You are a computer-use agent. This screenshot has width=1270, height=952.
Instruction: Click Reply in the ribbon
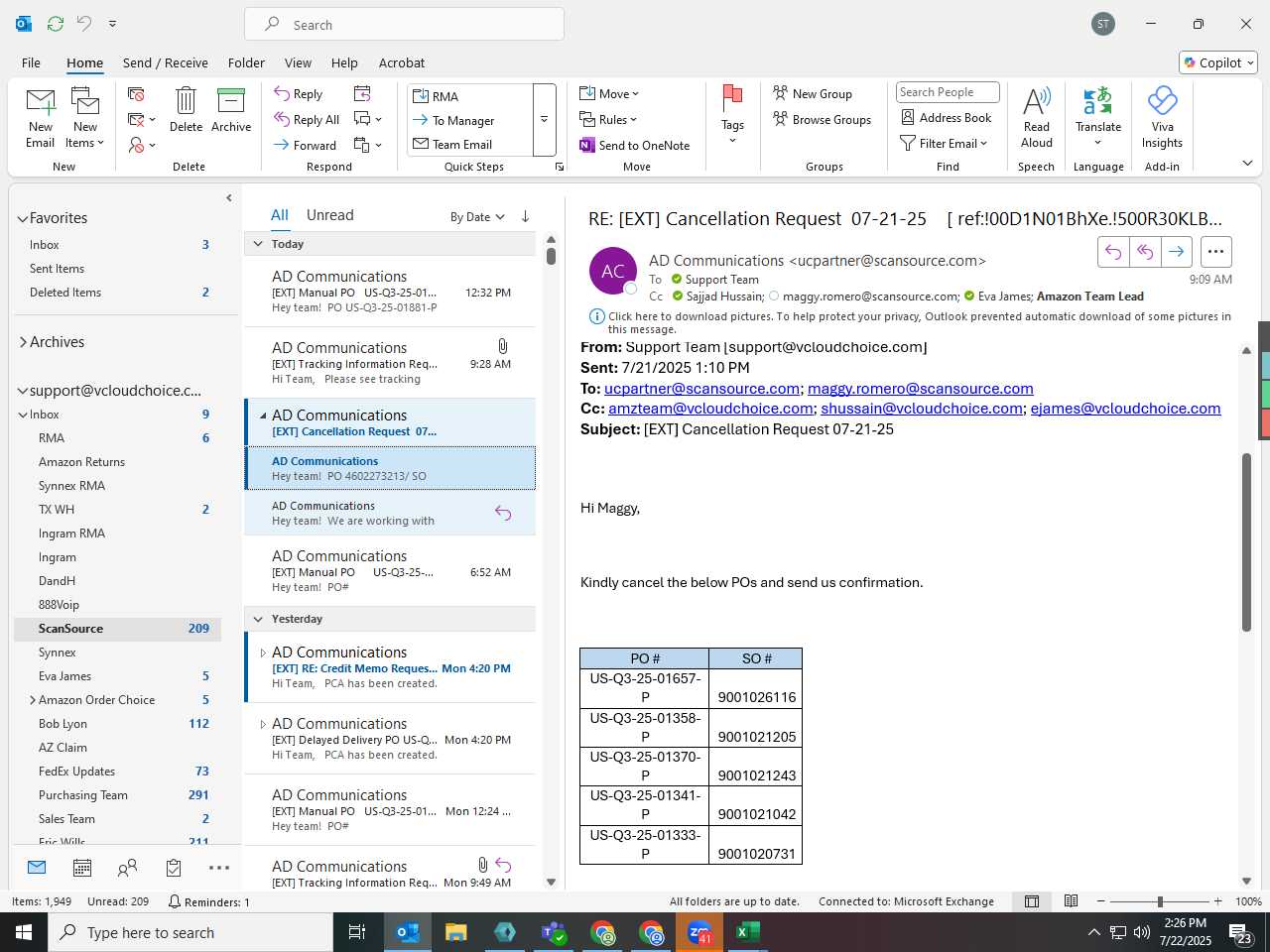tap(298, 94)
